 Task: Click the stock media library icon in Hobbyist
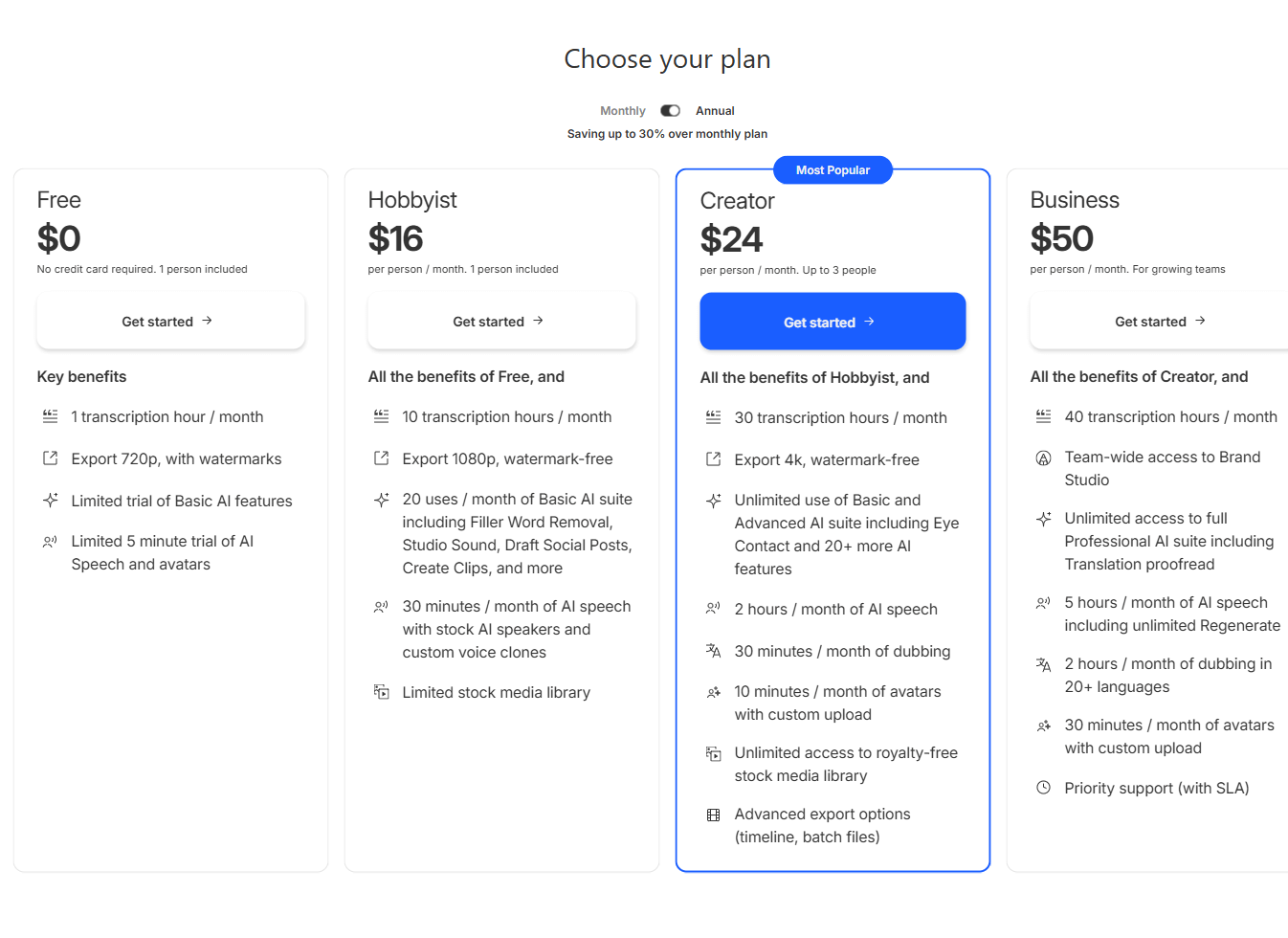point(381,692)
